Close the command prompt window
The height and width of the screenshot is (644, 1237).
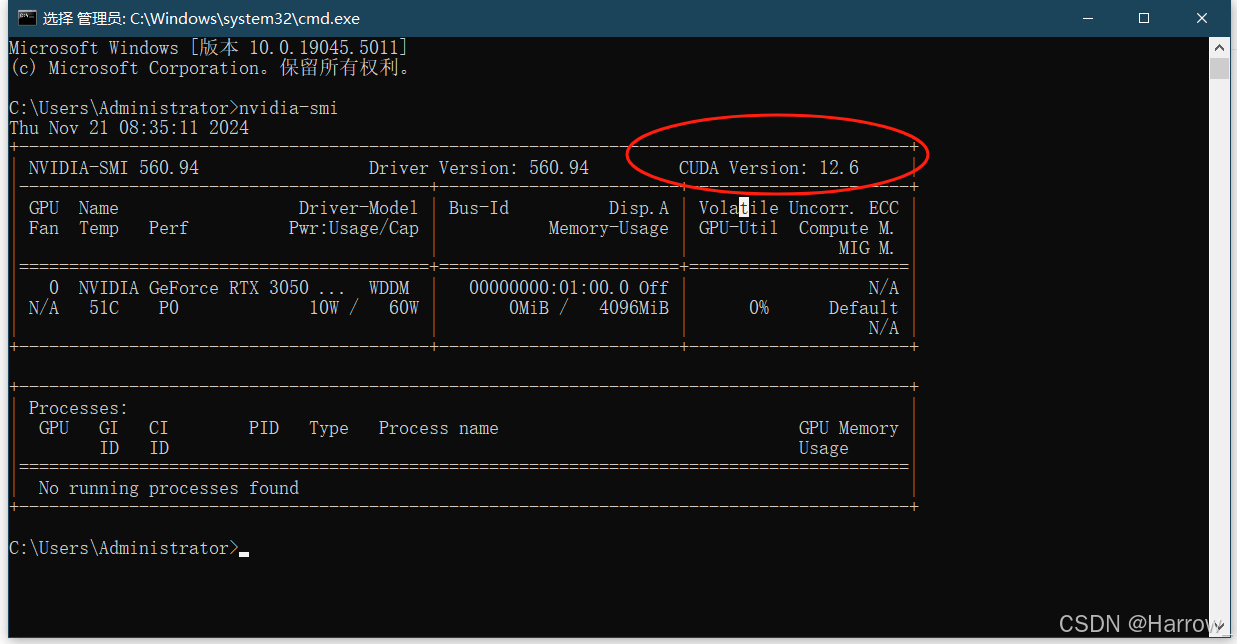coord(1202,18)
